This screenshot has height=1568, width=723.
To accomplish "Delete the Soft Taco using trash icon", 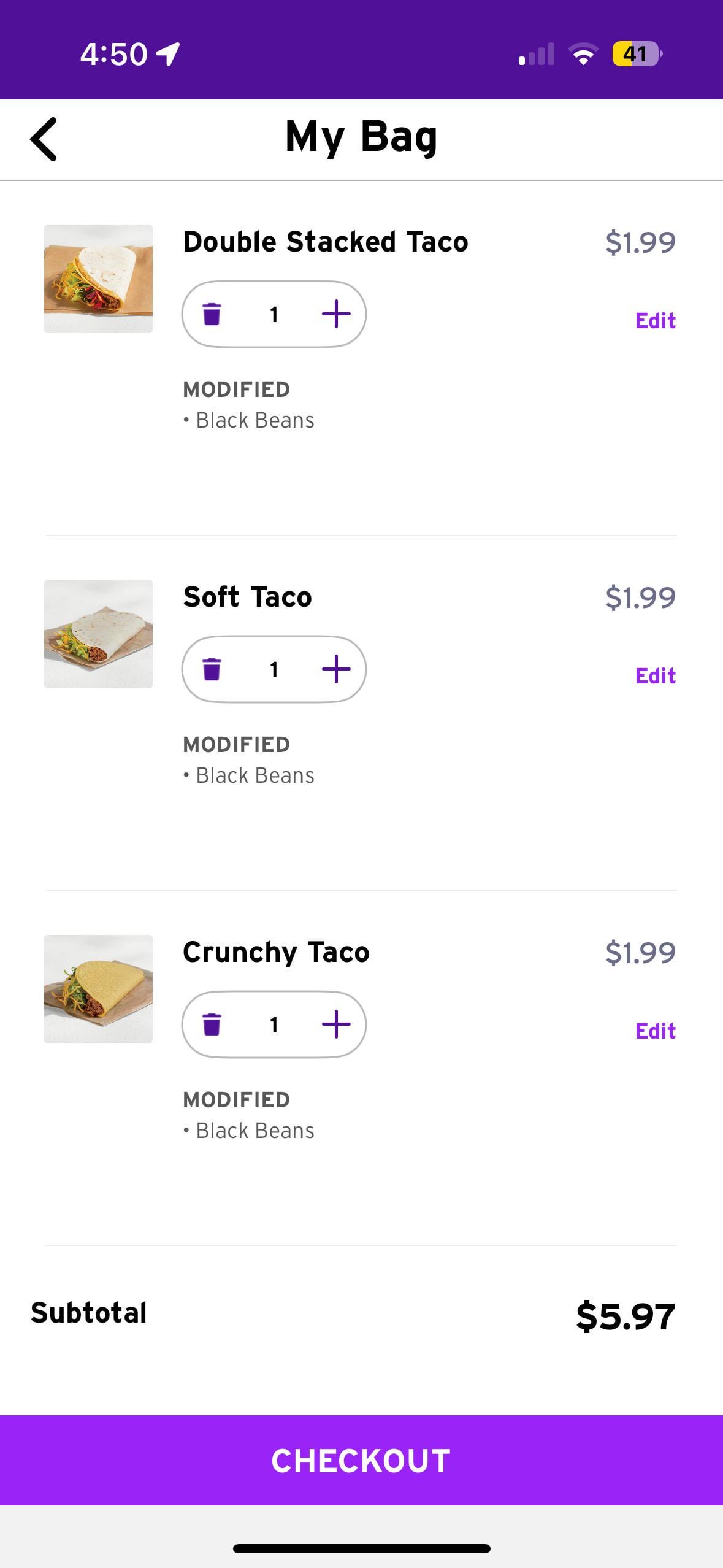I will click(x=212, y=669).
